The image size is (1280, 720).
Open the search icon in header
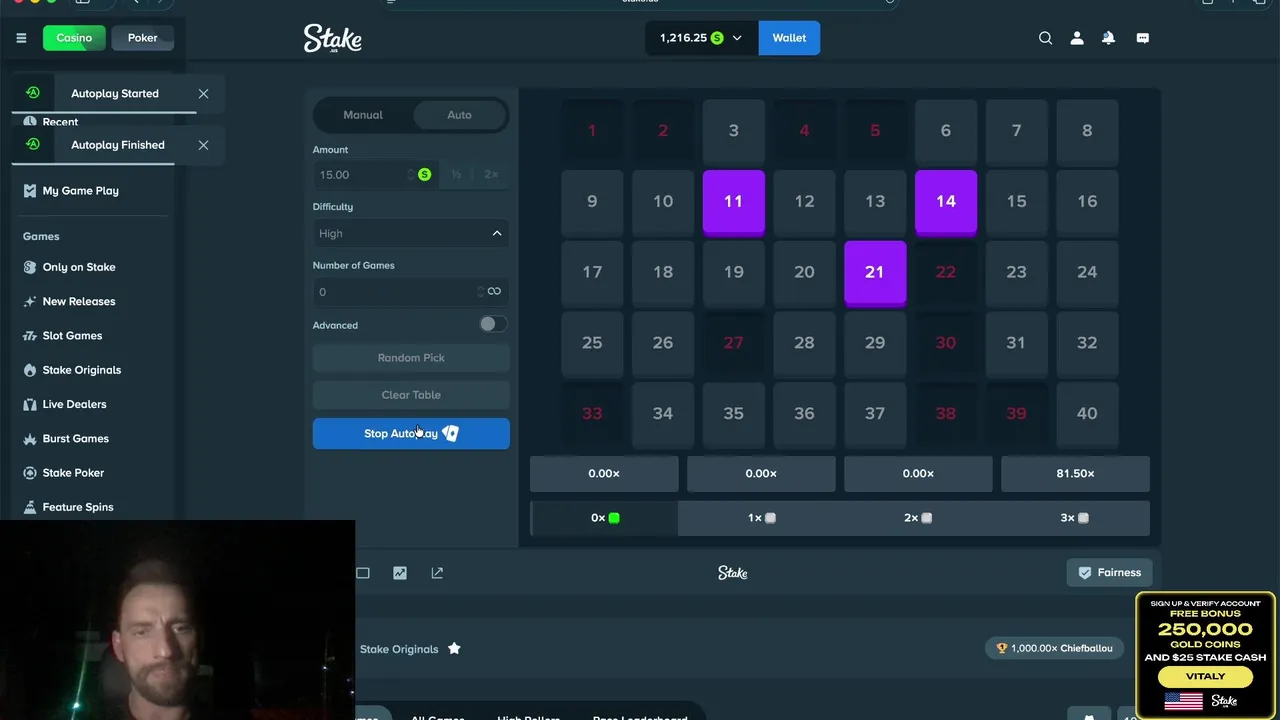[x=1045, y=38]
